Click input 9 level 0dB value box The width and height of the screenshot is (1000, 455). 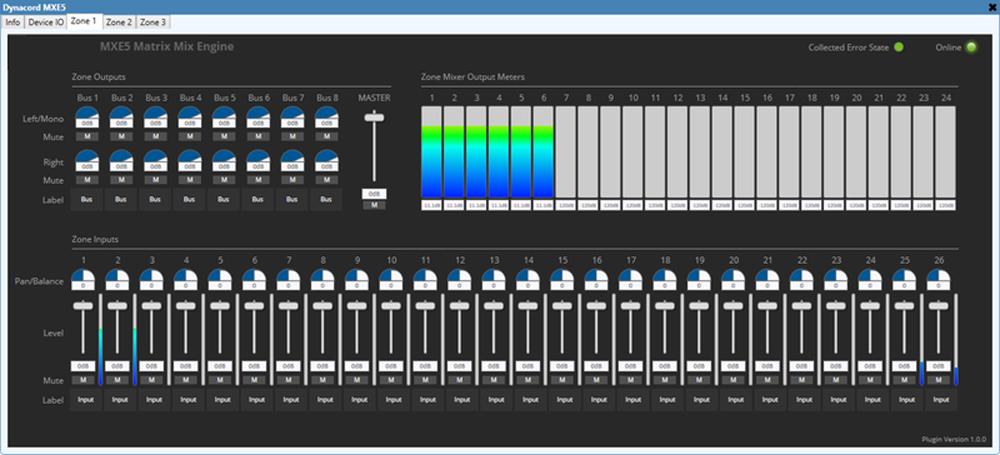(x=357, y=366)
